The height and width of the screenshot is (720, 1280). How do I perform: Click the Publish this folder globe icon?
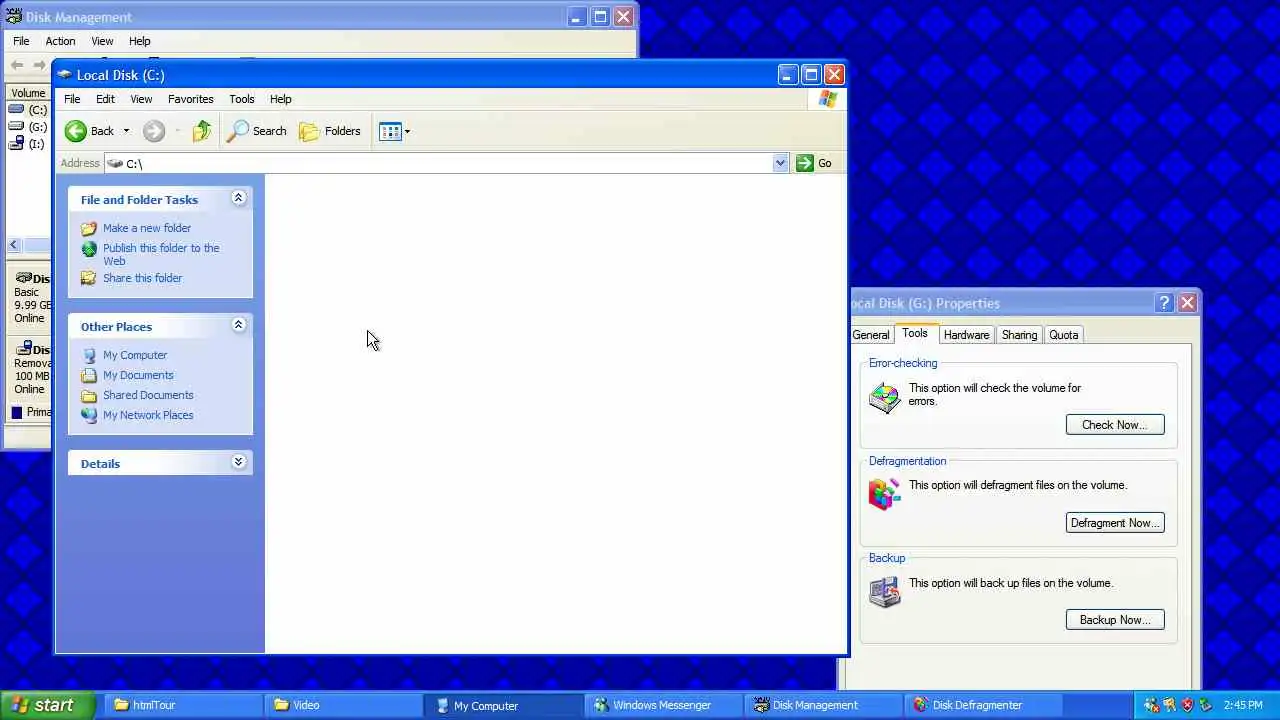click(x=89, y=249)
